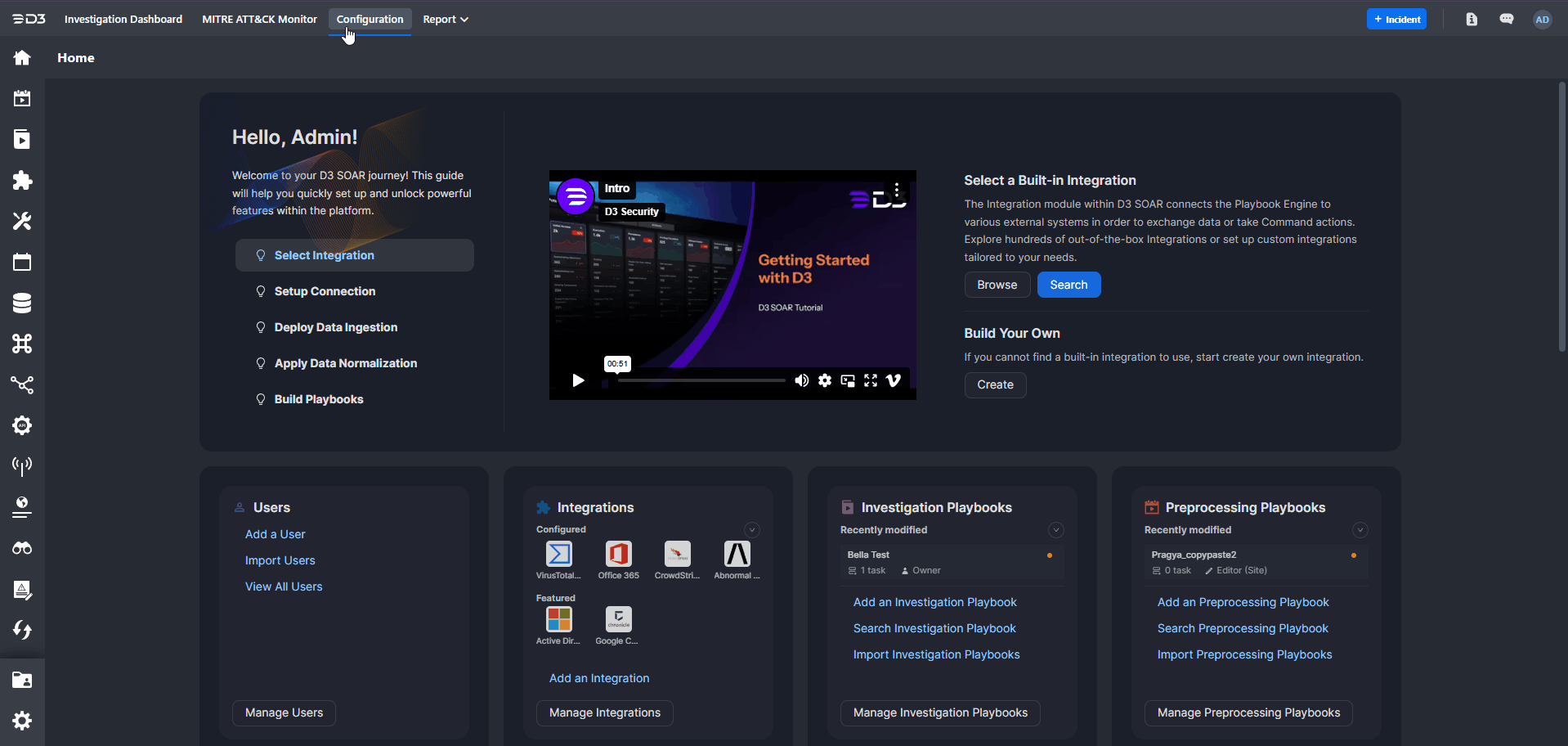1568x746 pixels.
Task: Open the chat messages icon in the header
Action: click(x=1506, y=20)
